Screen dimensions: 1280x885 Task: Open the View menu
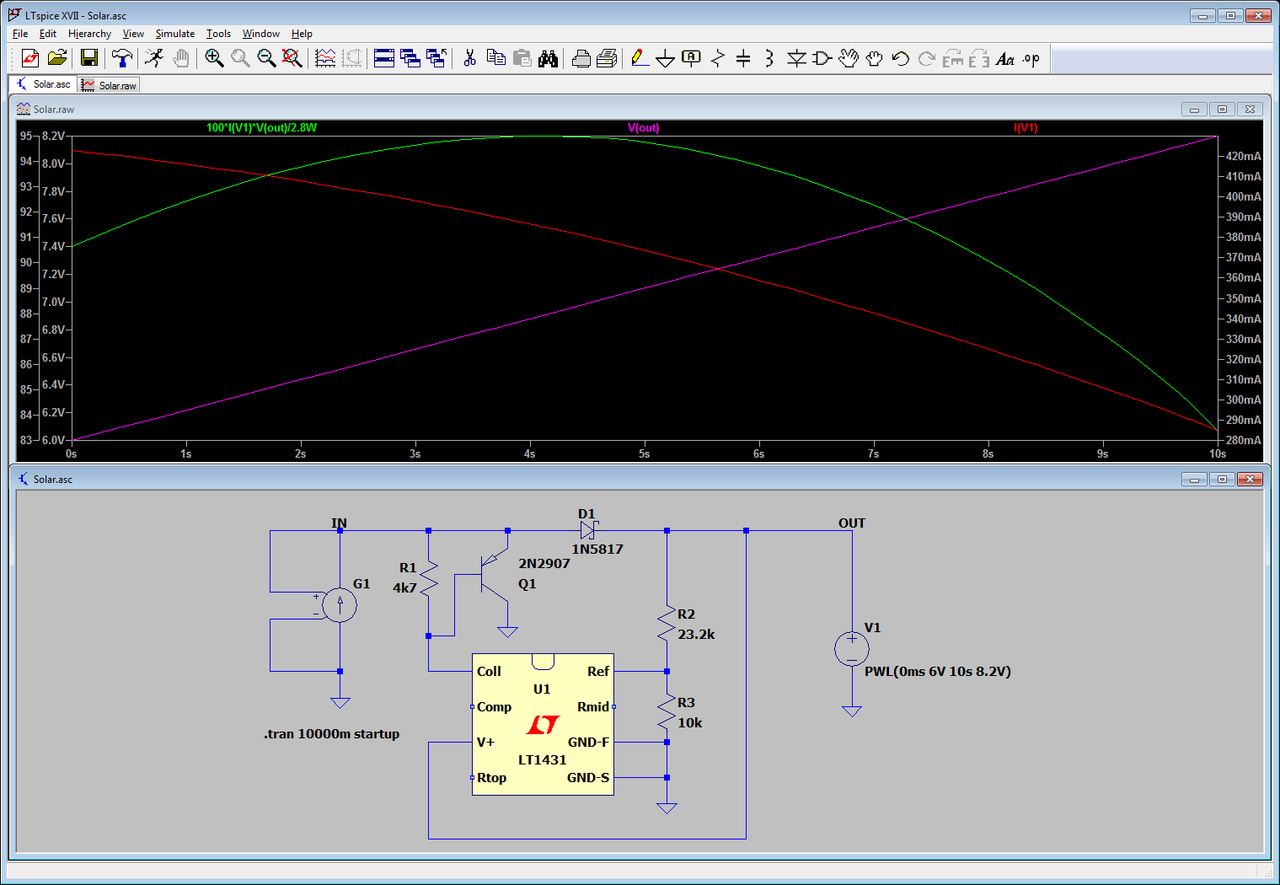133,33
